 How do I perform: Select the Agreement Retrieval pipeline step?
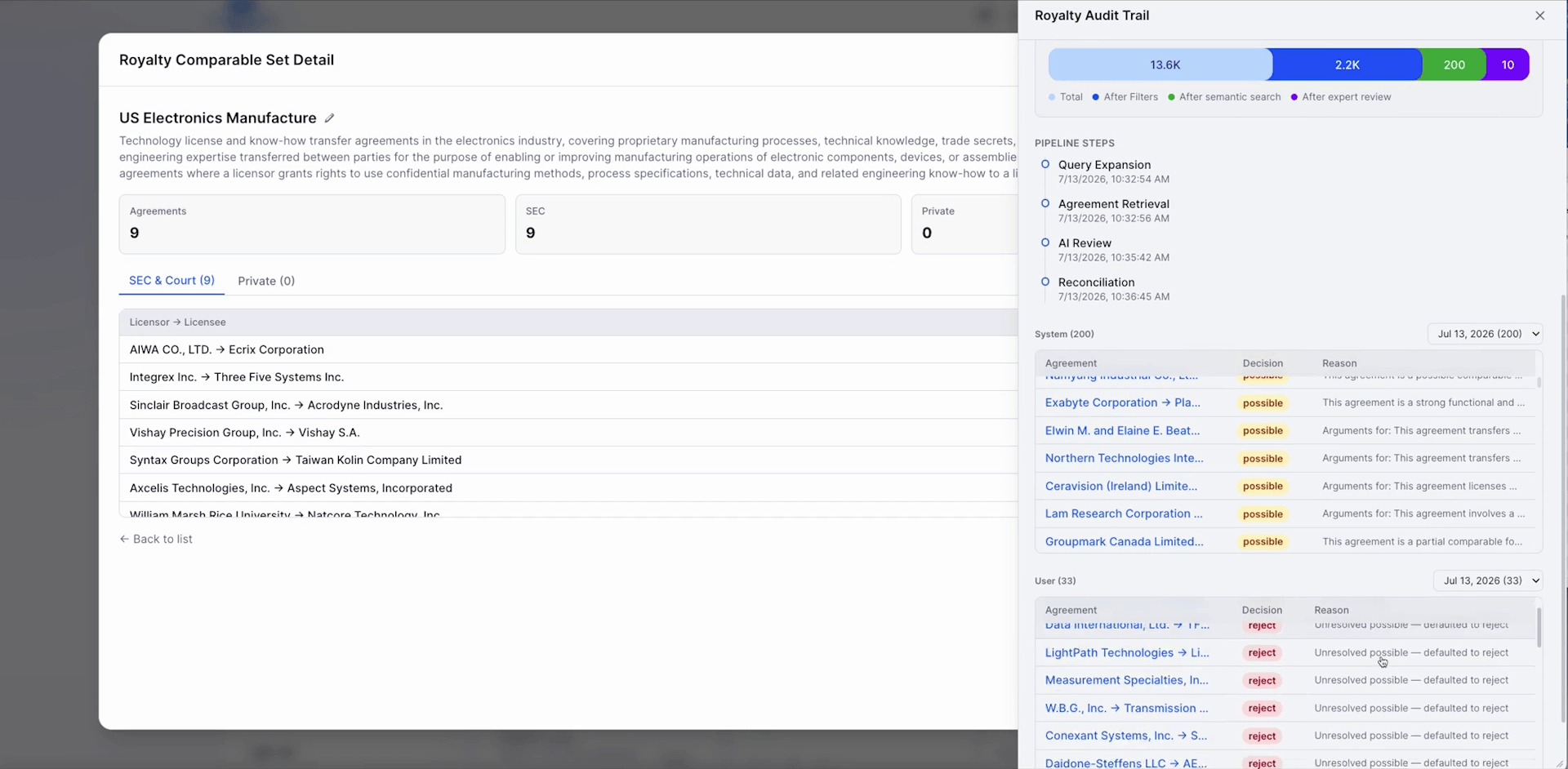point(1113,204)
